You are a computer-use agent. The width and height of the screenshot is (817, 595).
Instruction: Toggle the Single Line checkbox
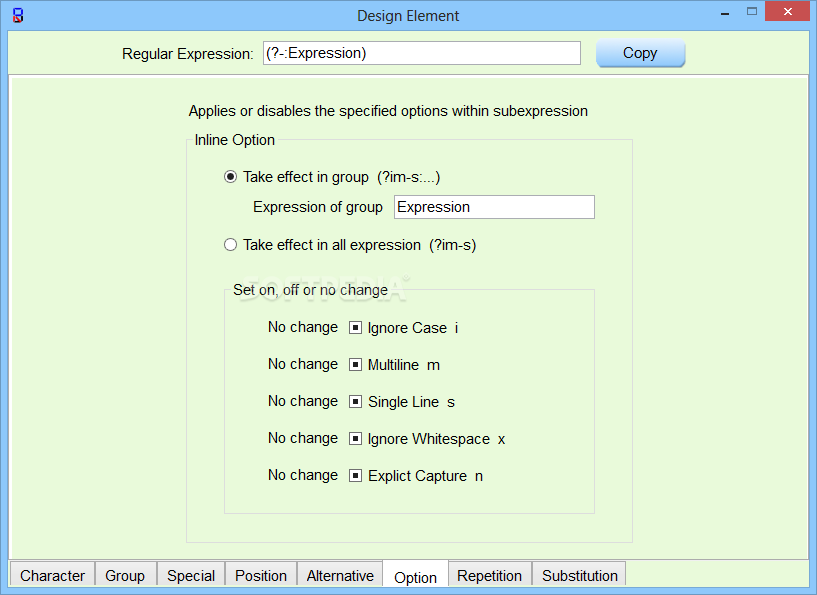tap(355, 402)
